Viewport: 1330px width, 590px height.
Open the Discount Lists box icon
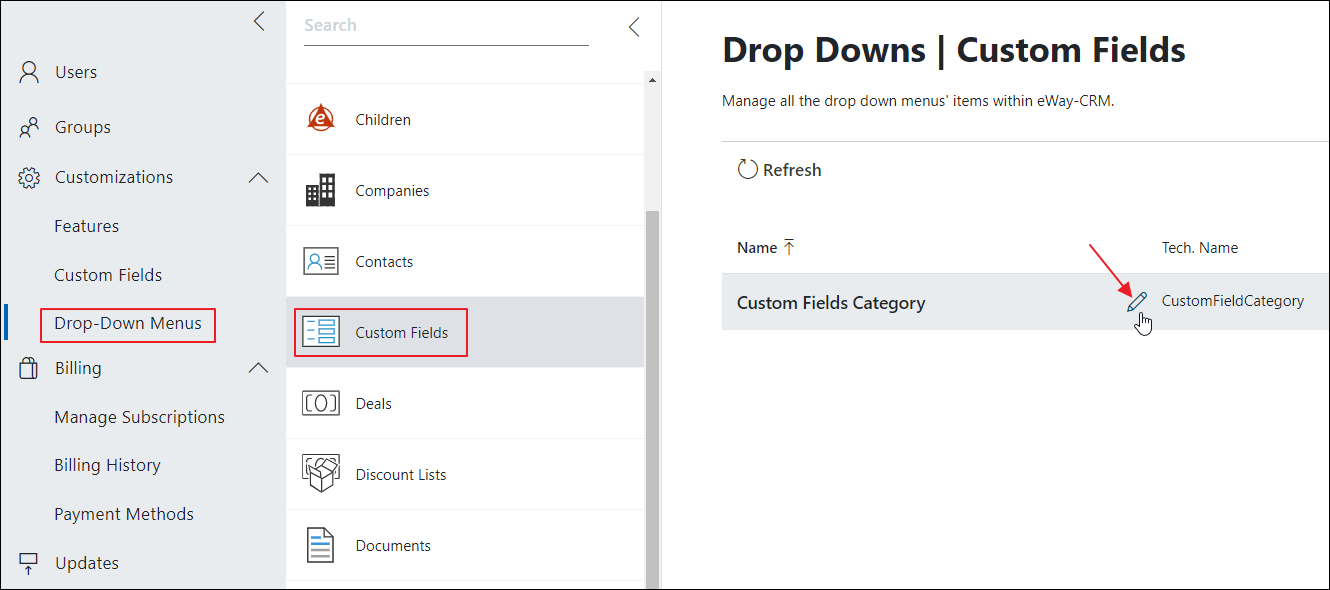pyautogui.click(x=320, y=474)
